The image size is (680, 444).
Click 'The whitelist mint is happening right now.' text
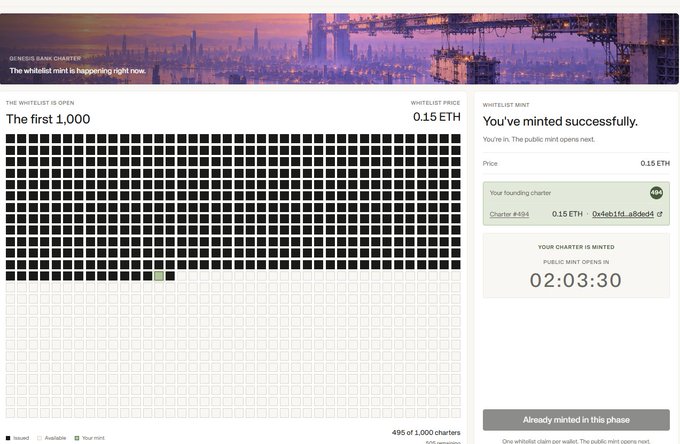(78, 71)
